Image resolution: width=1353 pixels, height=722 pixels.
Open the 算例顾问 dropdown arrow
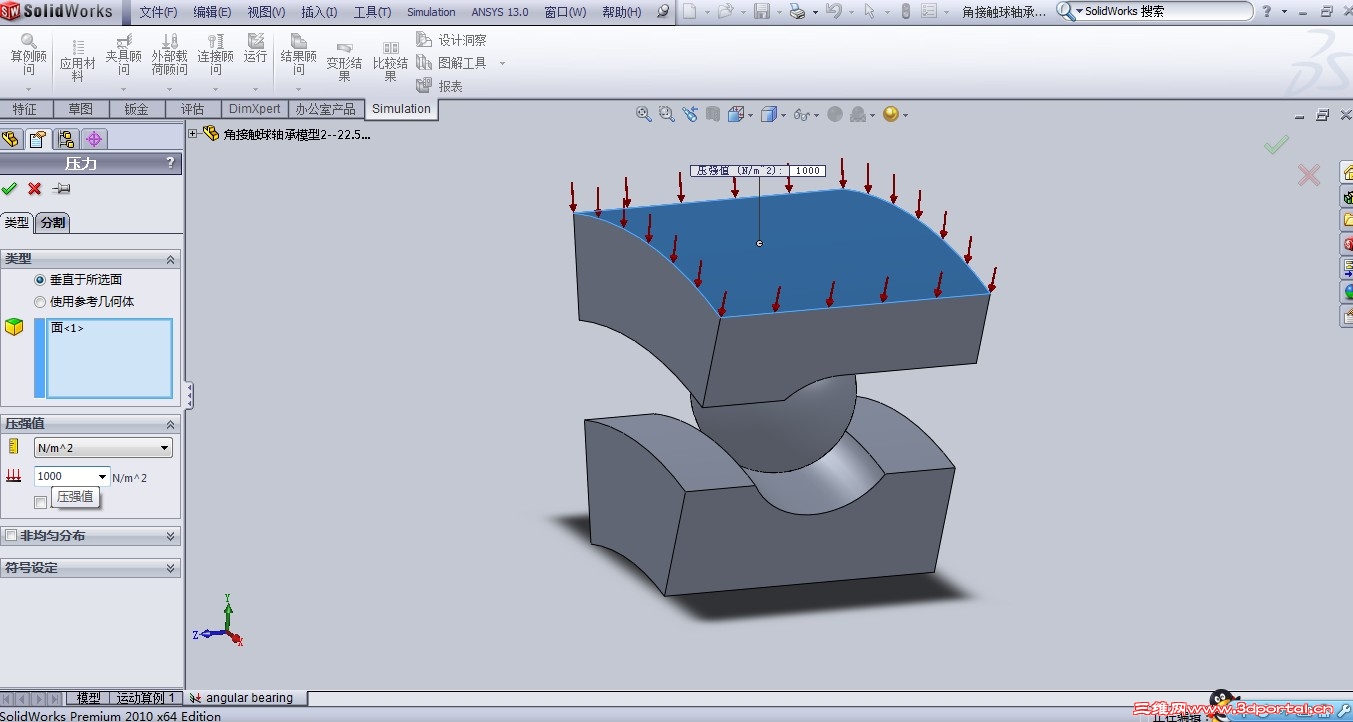pyautogui.click(x=29, y=89)
